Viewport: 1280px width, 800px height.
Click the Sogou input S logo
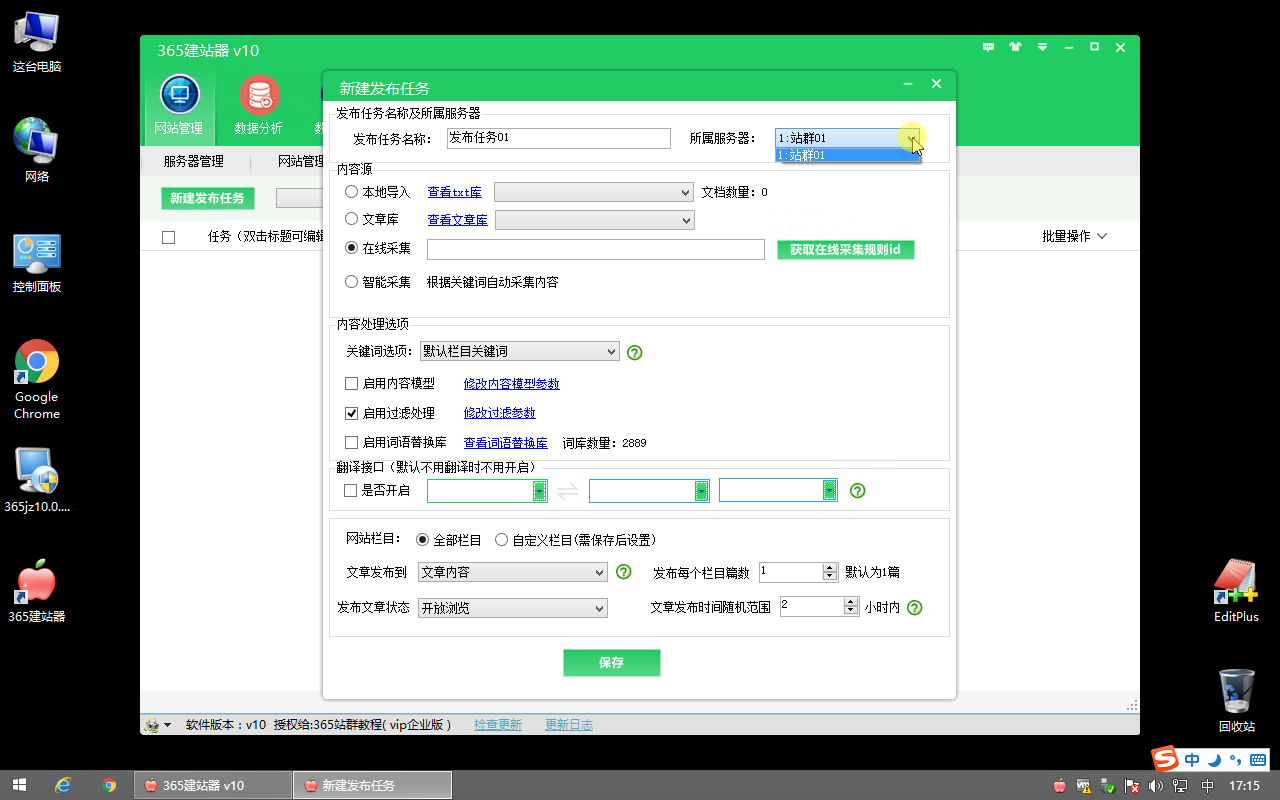tap(1164, 758)
